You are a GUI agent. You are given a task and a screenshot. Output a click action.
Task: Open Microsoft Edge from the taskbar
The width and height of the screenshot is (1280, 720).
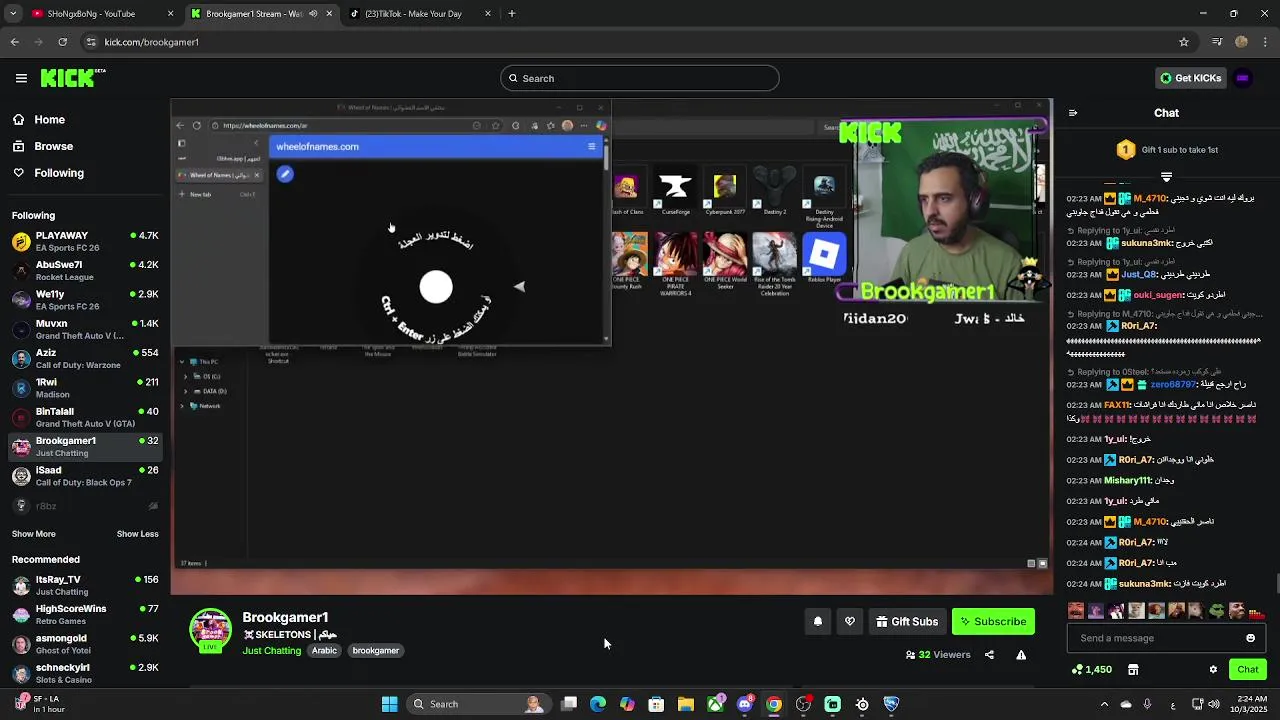598,704
